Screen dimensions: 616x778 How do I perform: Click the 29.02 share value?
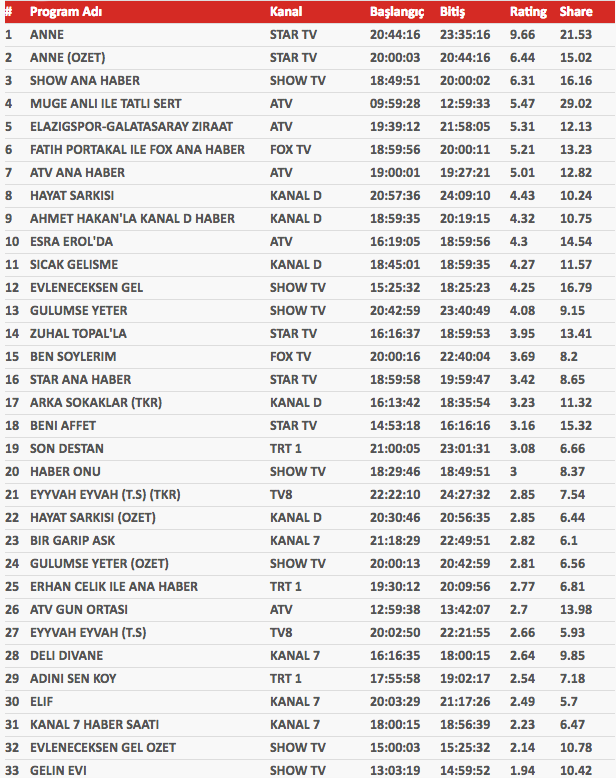[x=576, y=103]
